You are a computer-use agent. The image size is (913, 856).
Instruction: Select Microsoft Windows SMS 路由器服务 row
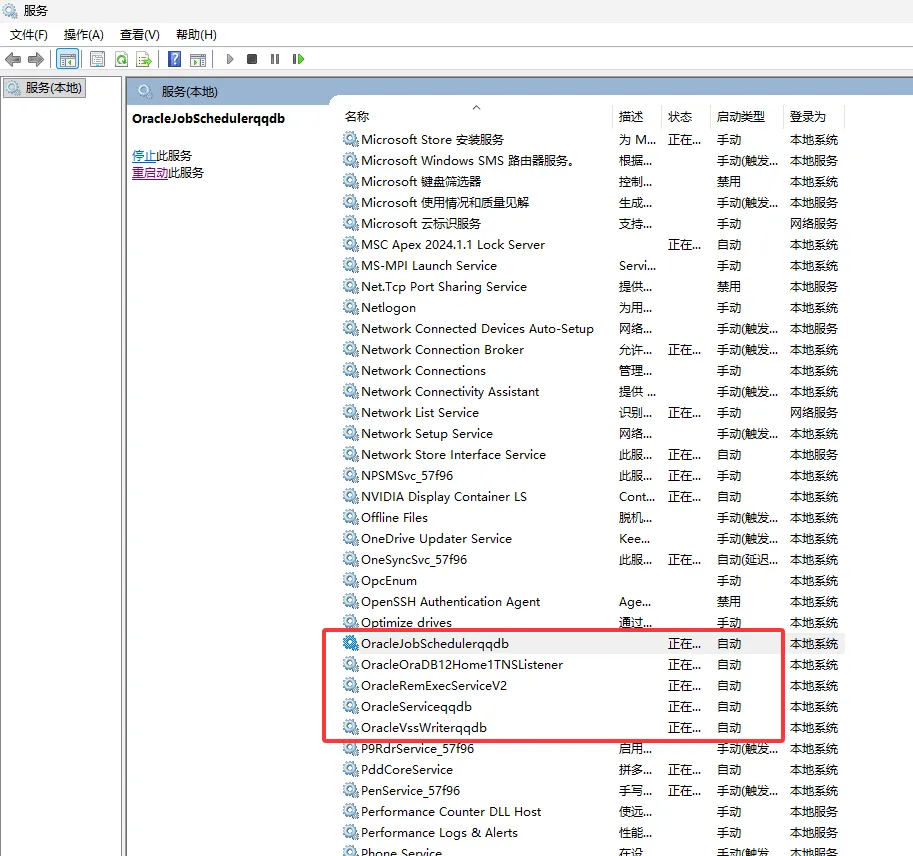pyautogui.click(x=591, y=161)
